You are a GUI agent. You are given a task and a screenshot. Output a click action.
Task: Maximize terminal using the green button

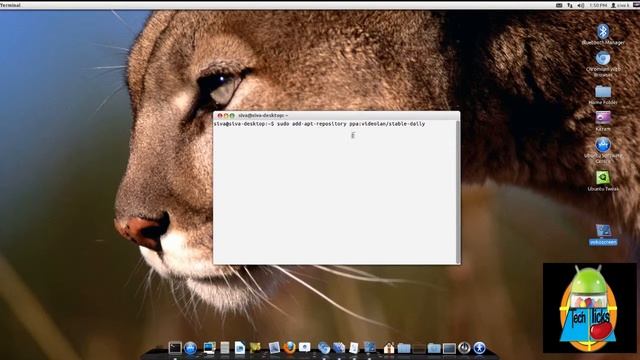pyautogui.click(x=232, y=116)
